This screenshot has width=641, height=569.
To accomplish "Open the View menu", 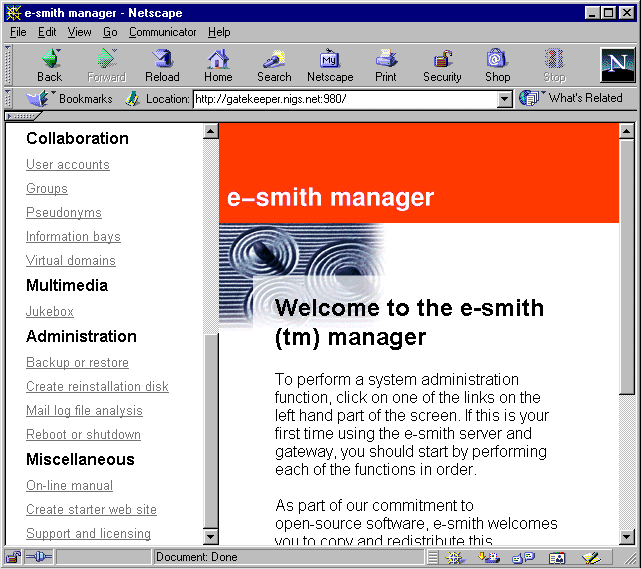I will 79,32.
